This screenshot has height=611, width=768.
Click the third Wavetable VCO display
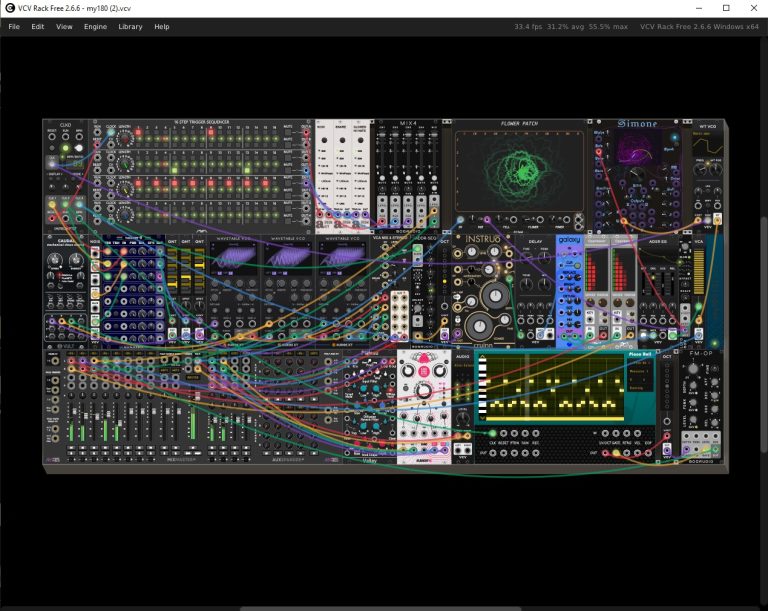342,257
